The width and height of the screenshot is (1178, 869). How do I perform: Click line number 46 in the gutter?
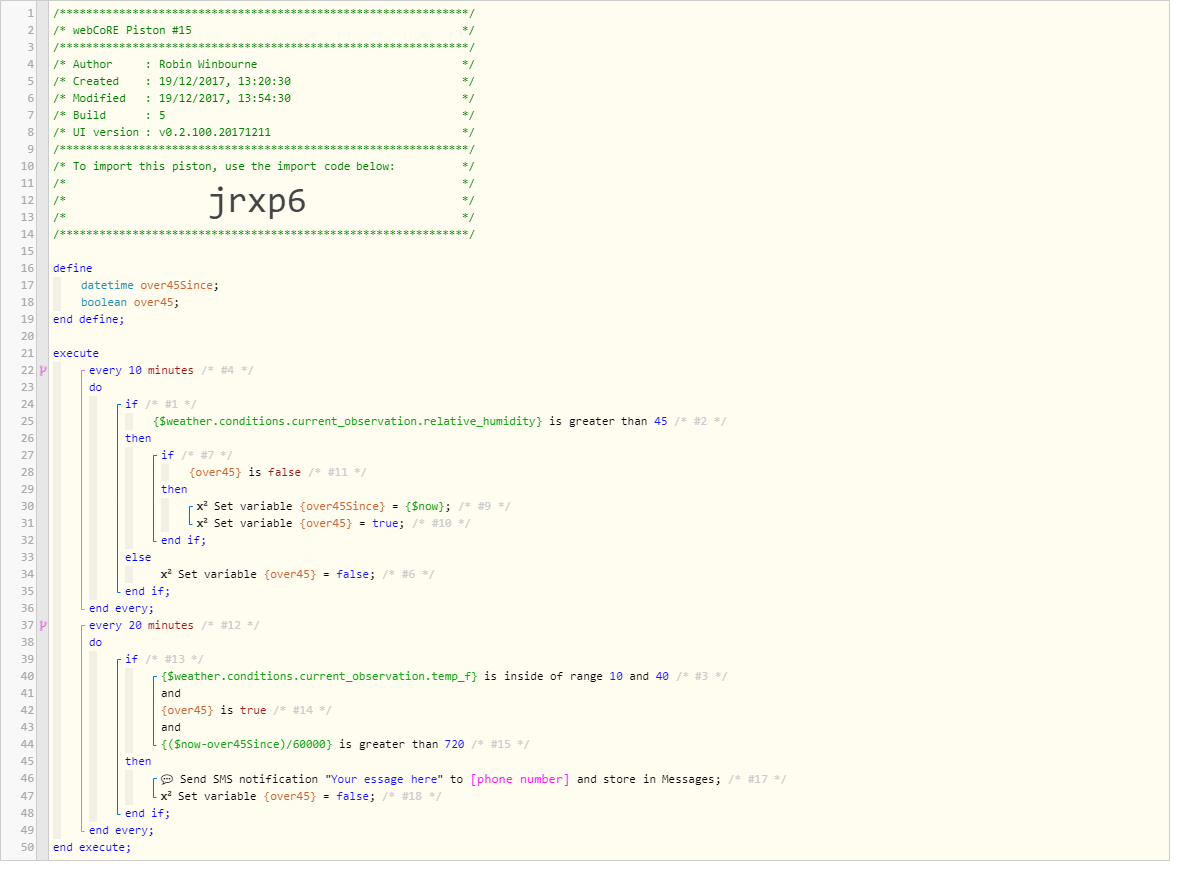27,779
